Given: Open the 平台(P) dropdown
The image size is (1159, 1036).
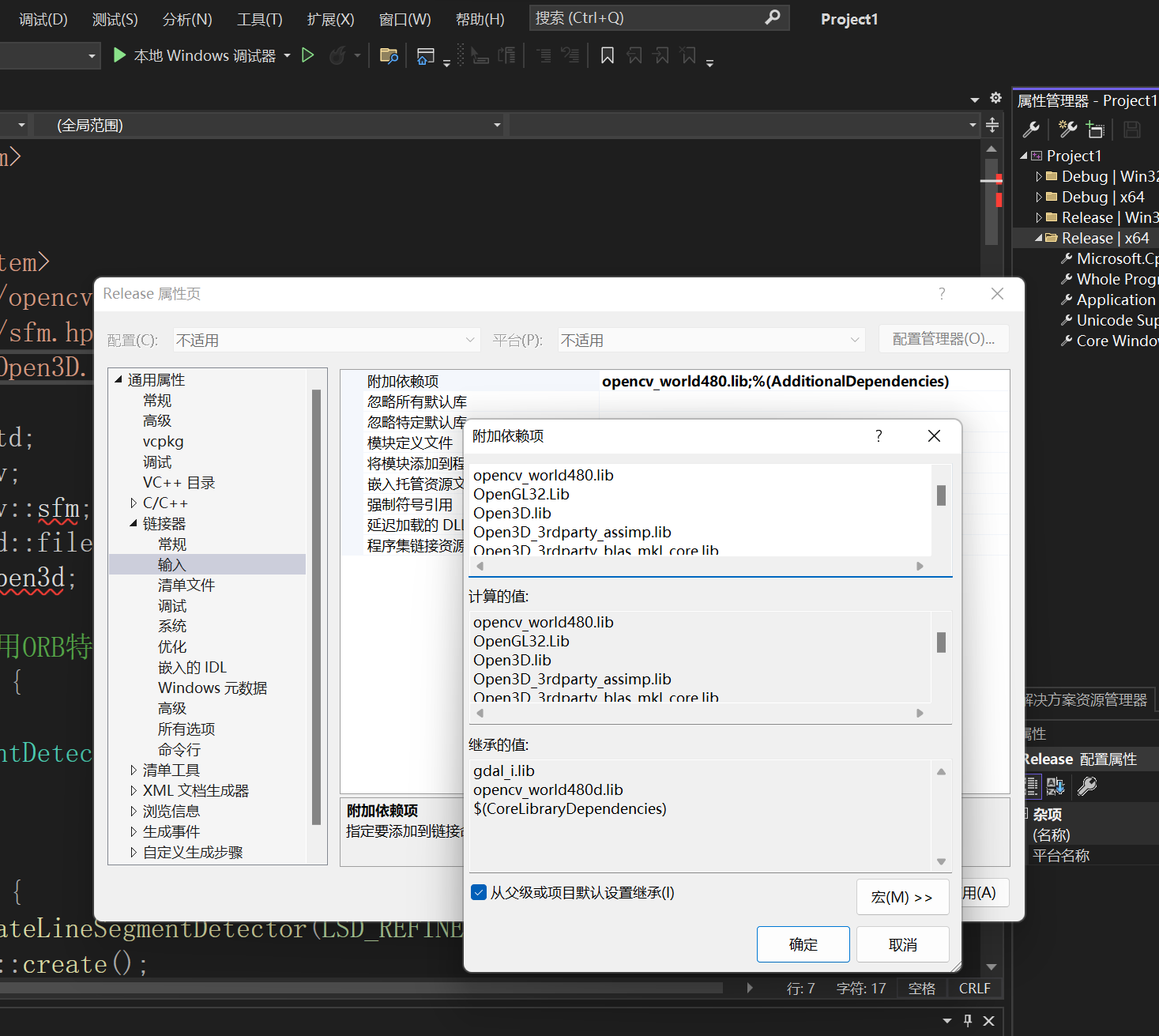Looking at the screenshot, I should coord(854,340).
